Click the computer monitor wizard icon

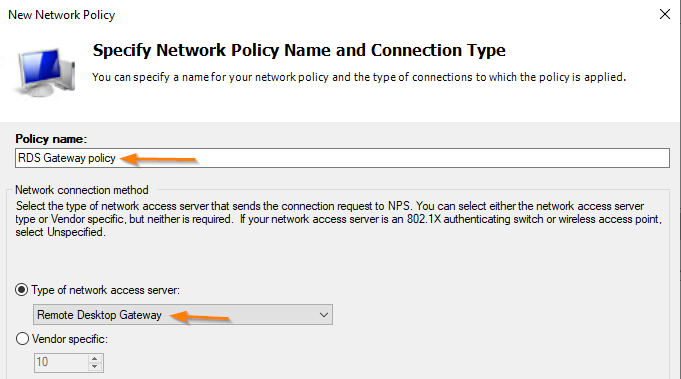[x=44, y=72]
